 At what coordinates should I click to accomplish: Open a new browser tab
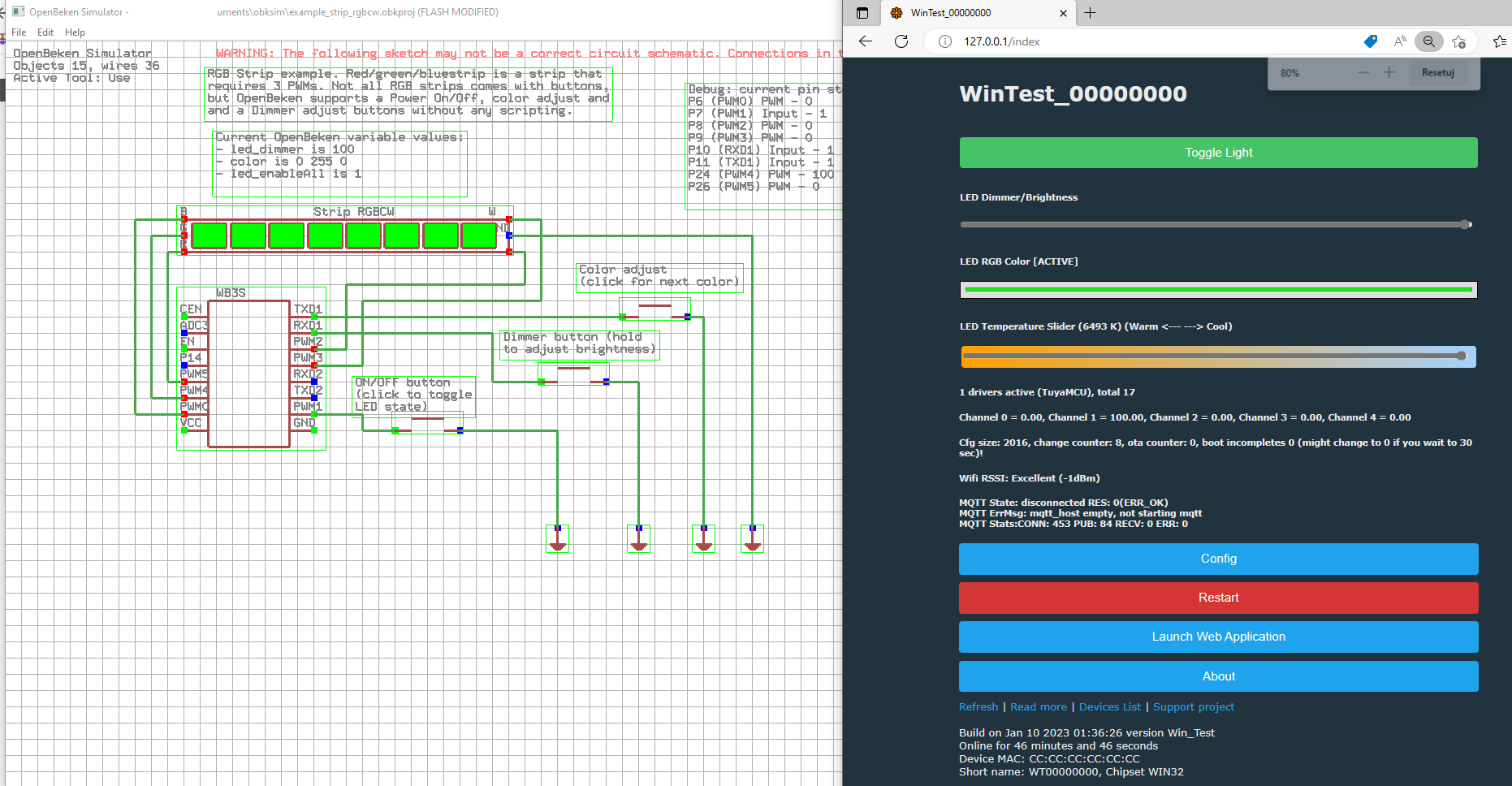[x=1091, y=13]
